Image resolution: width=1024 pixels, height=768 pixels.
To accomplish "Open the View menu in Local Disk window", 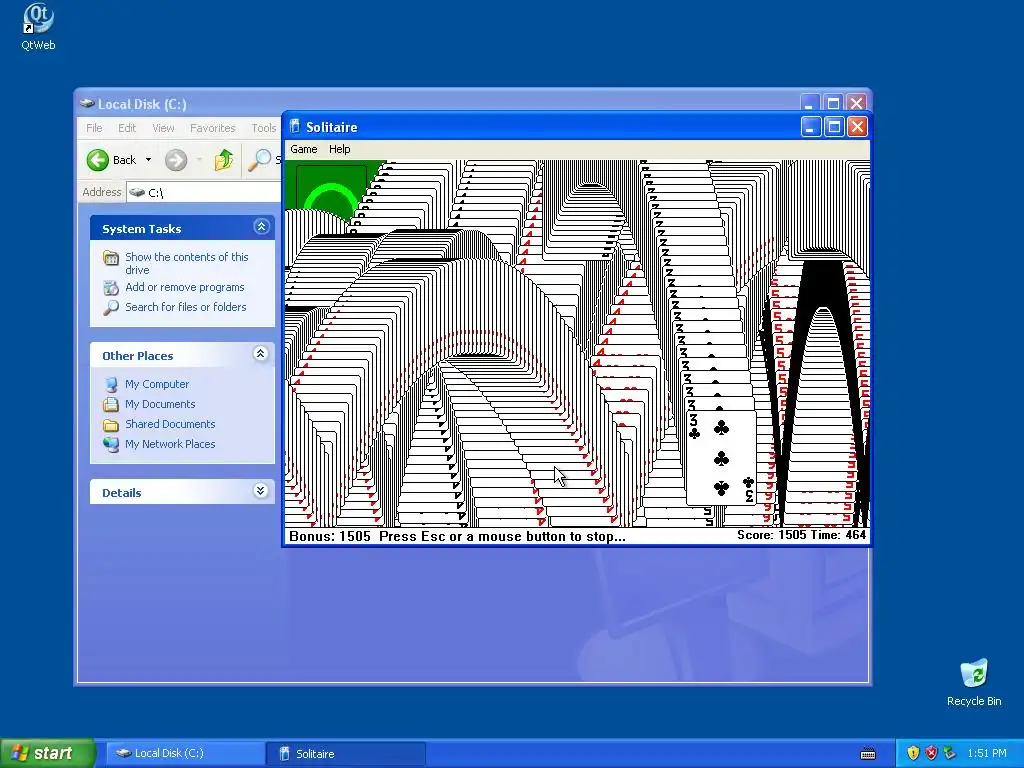I will coord(163,128).
